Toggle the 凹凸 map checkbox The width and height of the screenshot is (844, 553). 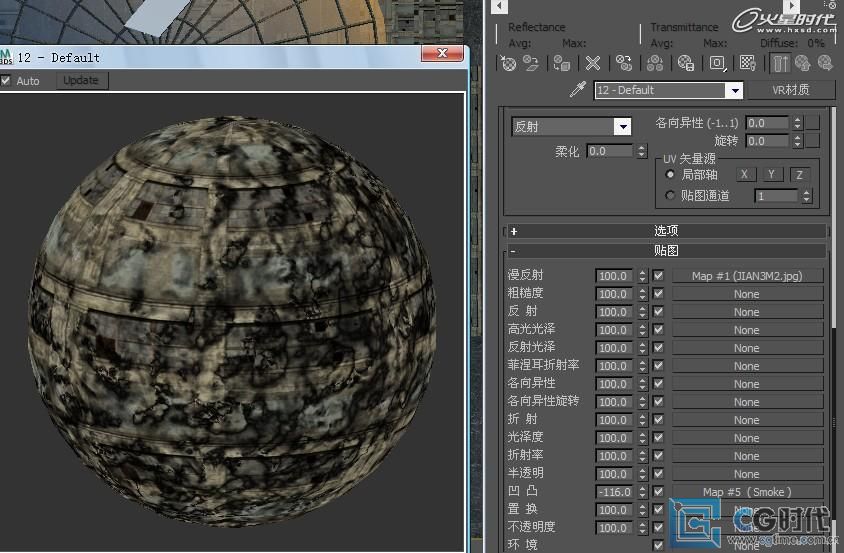pos(658,492)
